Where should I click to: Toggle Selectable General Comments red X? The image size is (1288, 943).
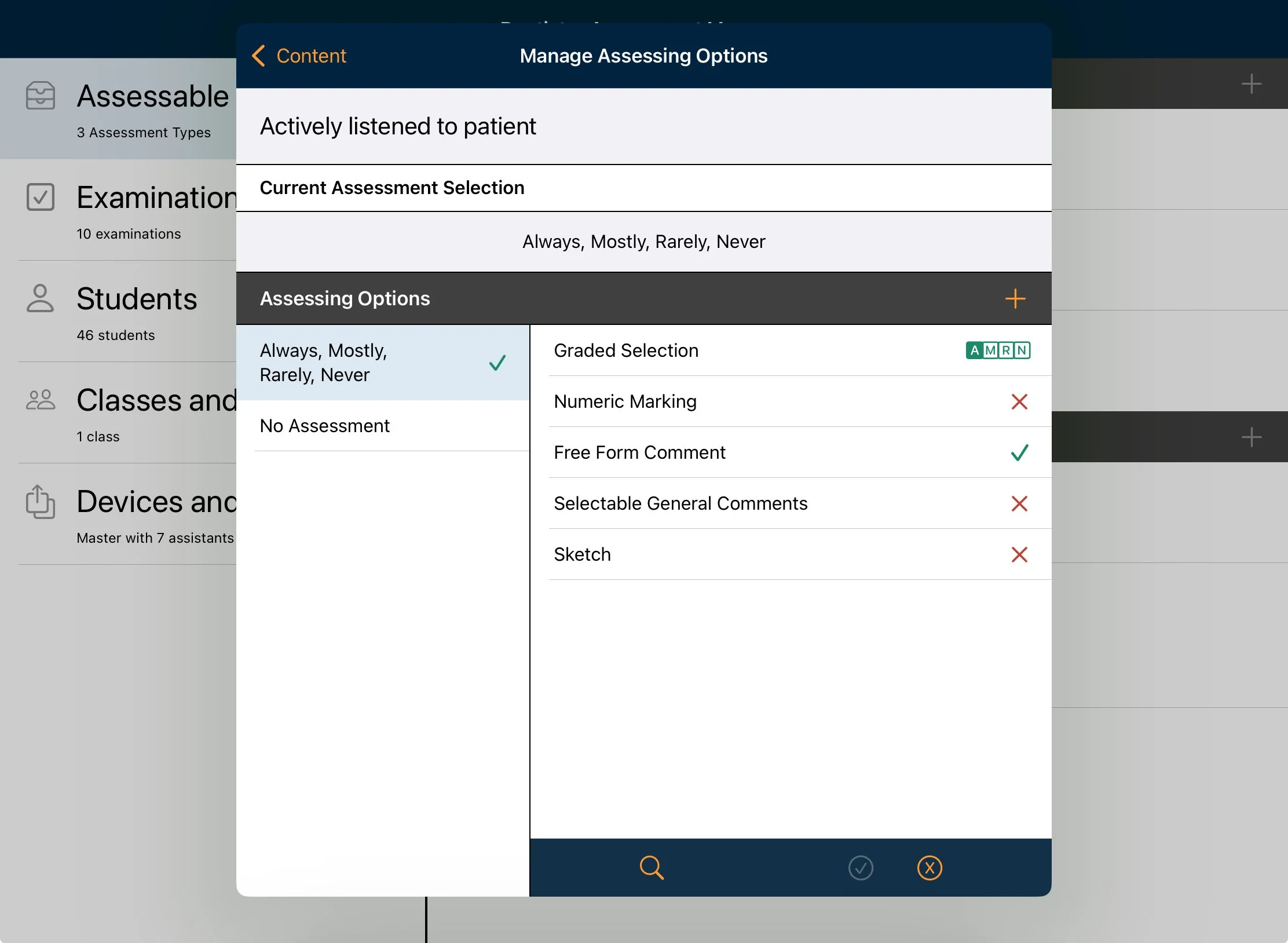click(x=1019, y=503)
